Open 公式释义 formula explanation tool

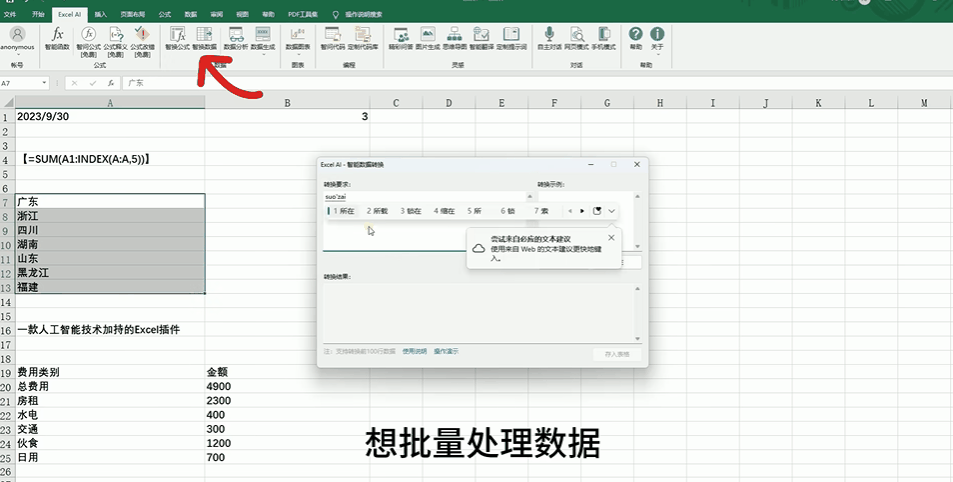115,34
